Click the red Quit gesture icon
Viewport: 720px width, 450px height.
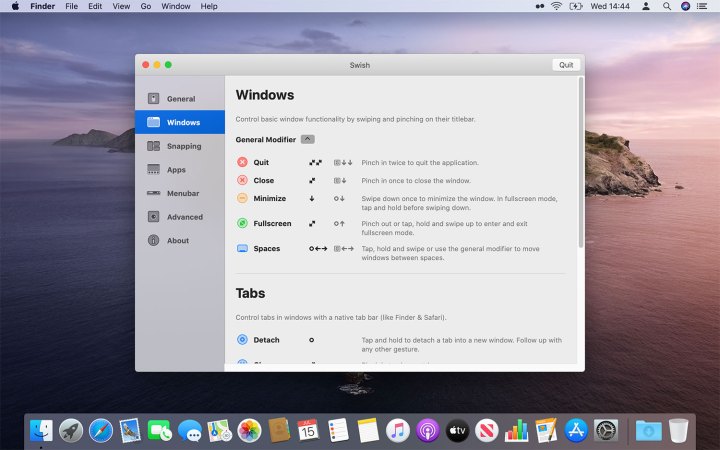[242, 162]
